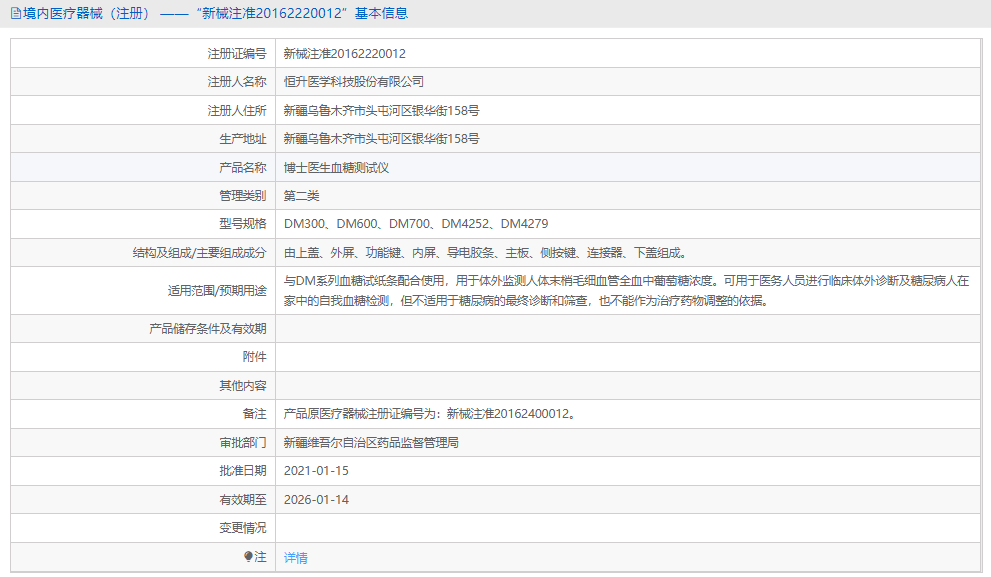Click the lightbulb icon beside 注

click(x=248, y=556)
